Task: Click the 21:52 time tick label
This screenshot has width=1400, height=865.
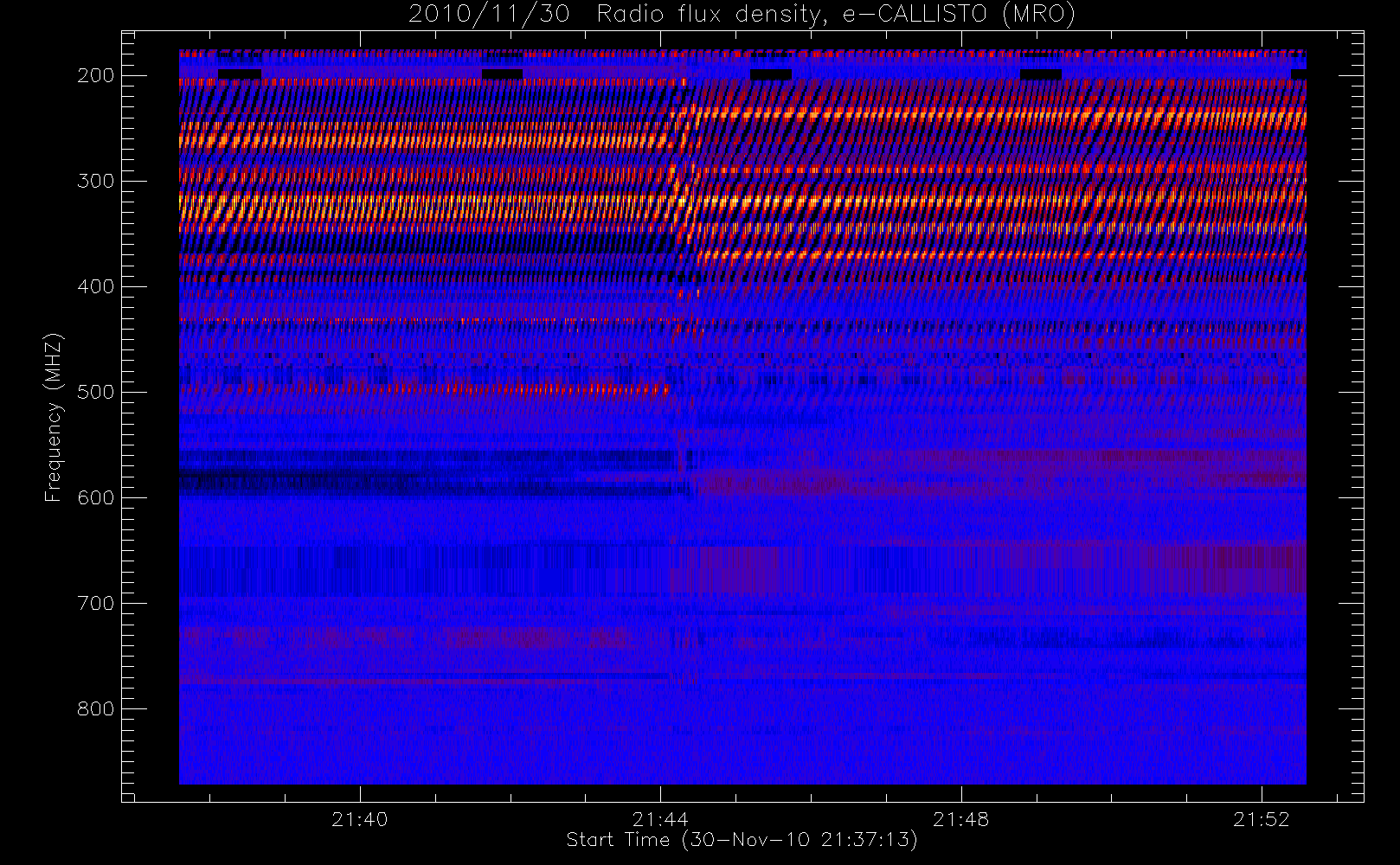Action: (x=1262, y=819)
